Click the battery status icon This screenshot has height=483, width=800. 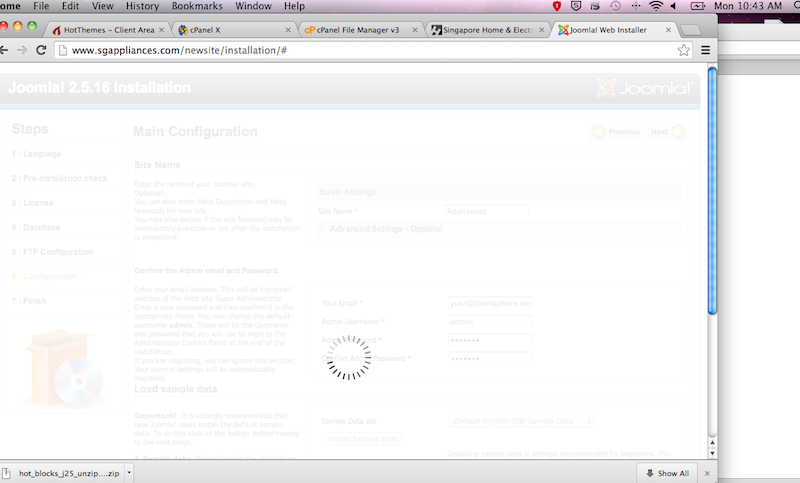[x=697, y=6]
